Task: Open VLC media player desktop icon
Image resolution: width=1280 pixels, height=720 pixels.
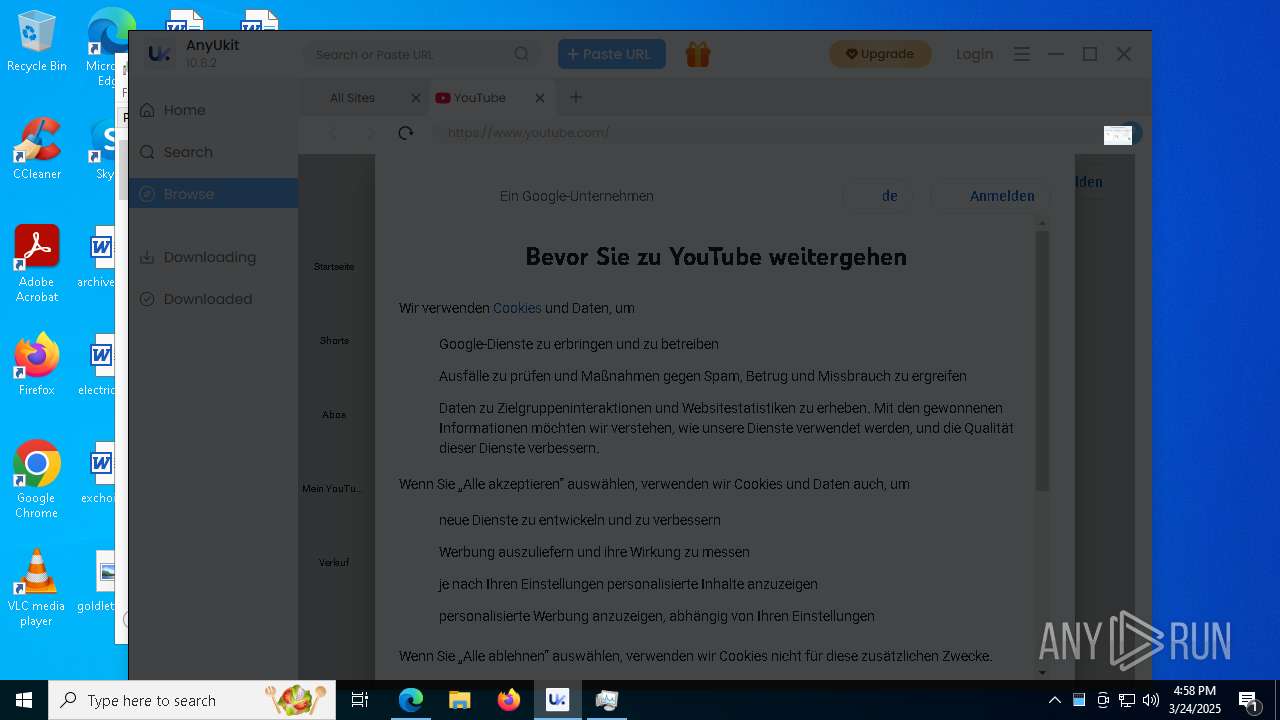Action: tap(37, 588)
